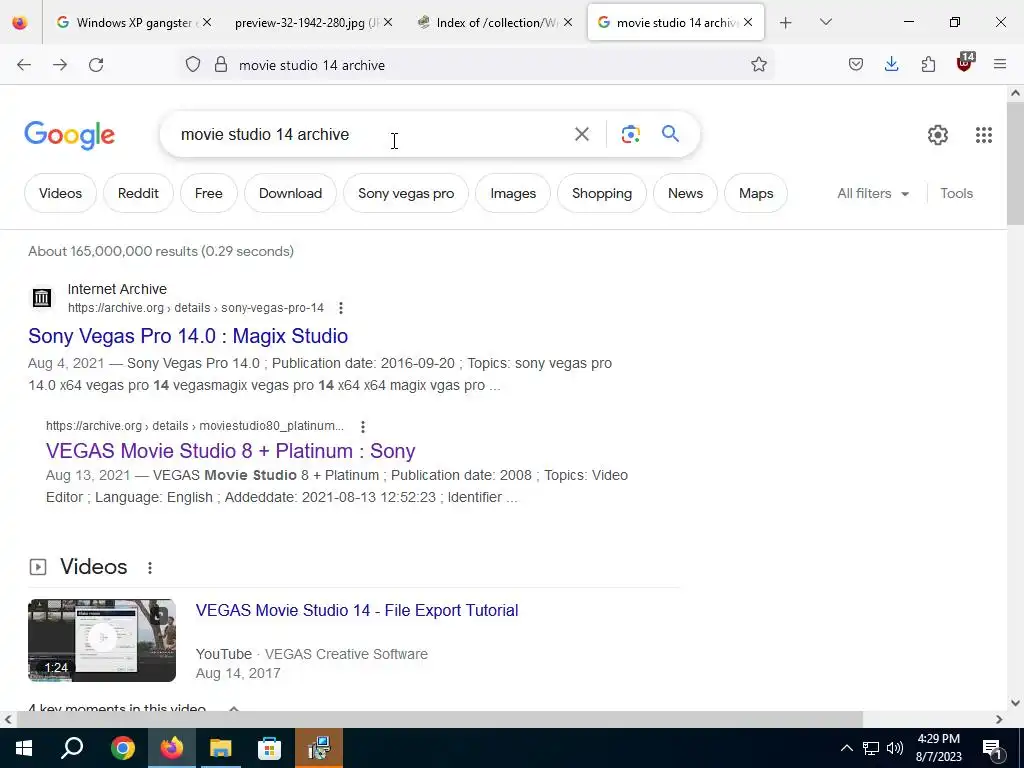Open the Google apps grid
The width and height of the screenshot is (1024, 768).
click(x=984, y=135)
